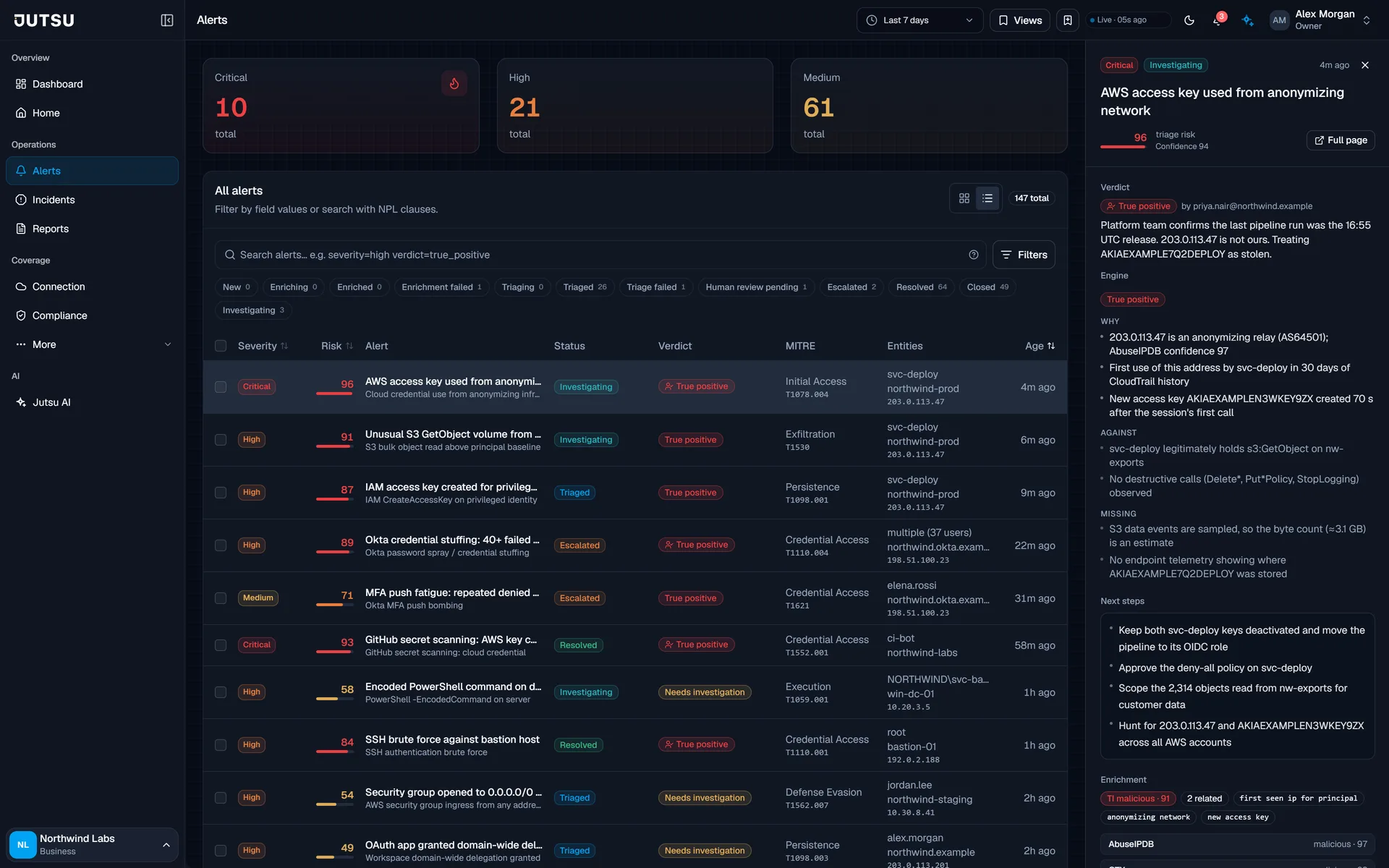Focus the Search alerts input field
This screenshot has width=1389, height=868.
pos(600,255)
